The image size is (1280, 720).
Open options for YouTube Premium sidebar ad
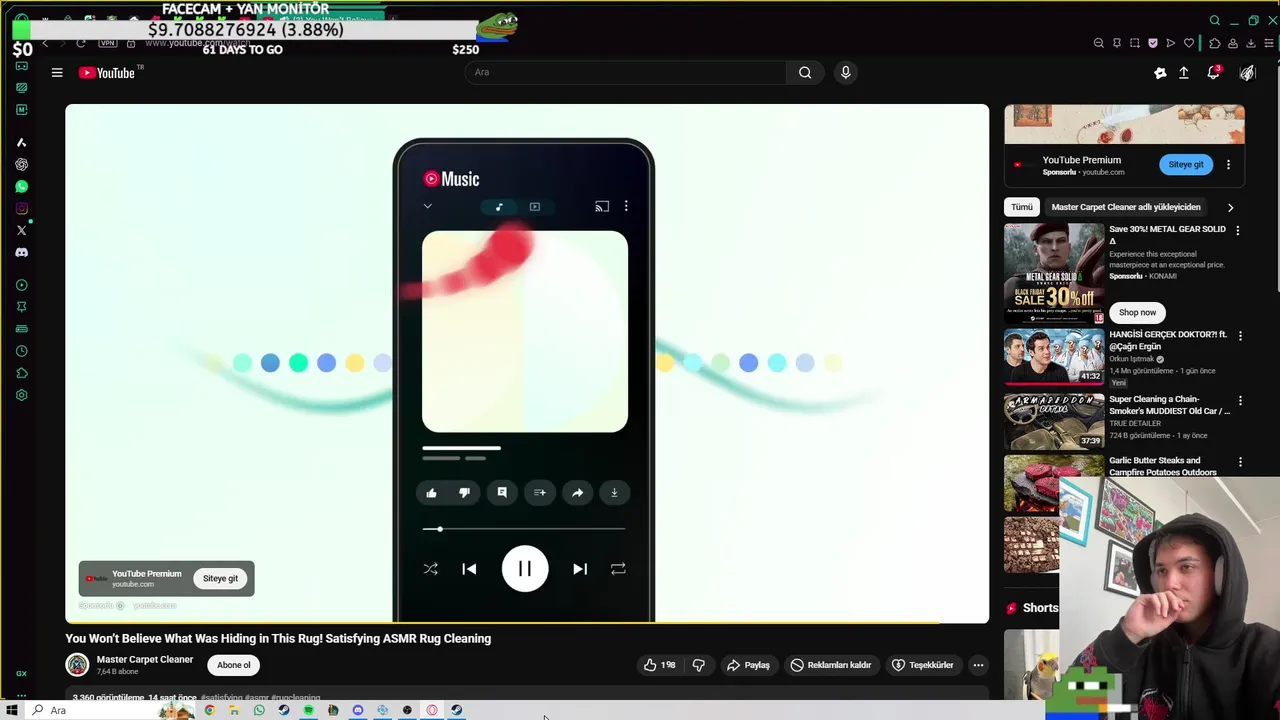click(x=1228, y=165)
